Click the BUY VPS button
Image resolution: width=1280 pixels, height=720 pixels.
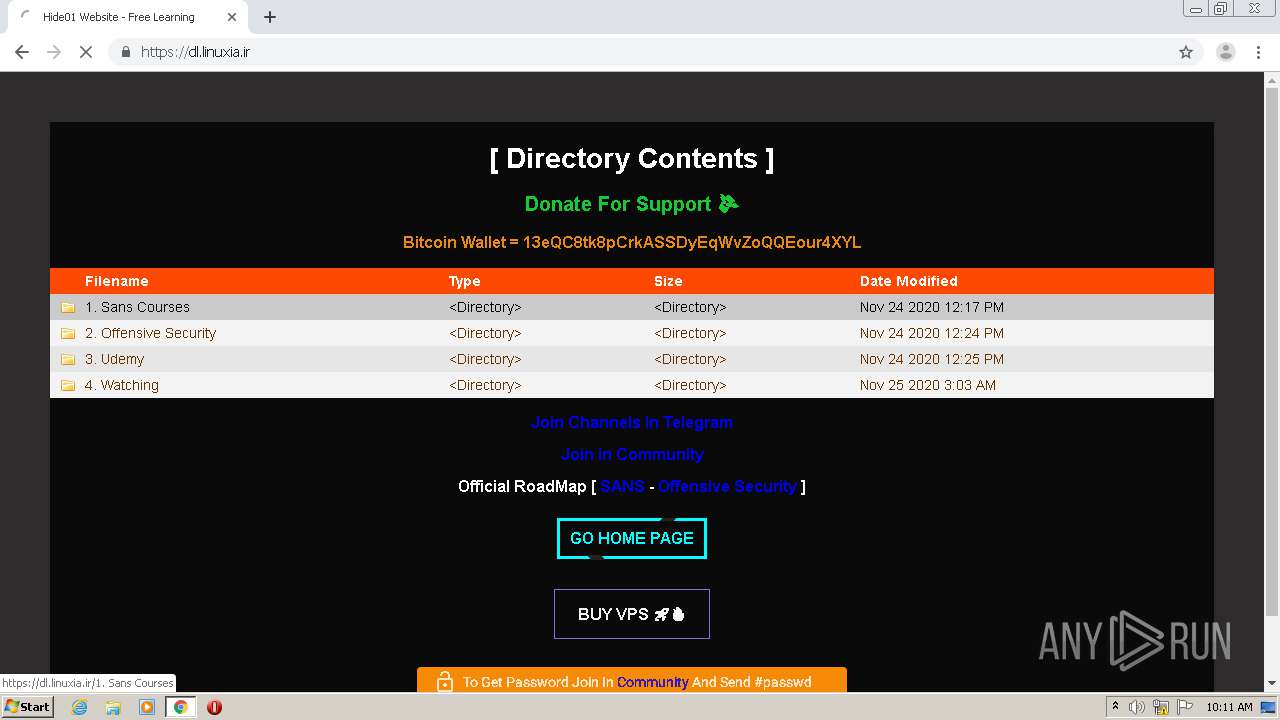pos(632,614)
